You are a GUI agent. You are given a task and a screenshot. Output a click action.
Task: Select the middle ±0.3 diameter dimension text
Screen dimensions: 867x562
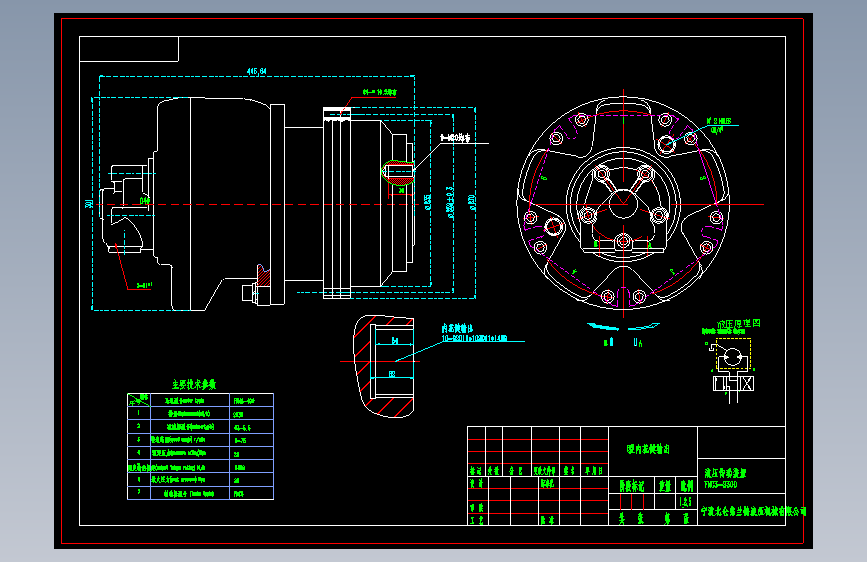click(451, 202)
